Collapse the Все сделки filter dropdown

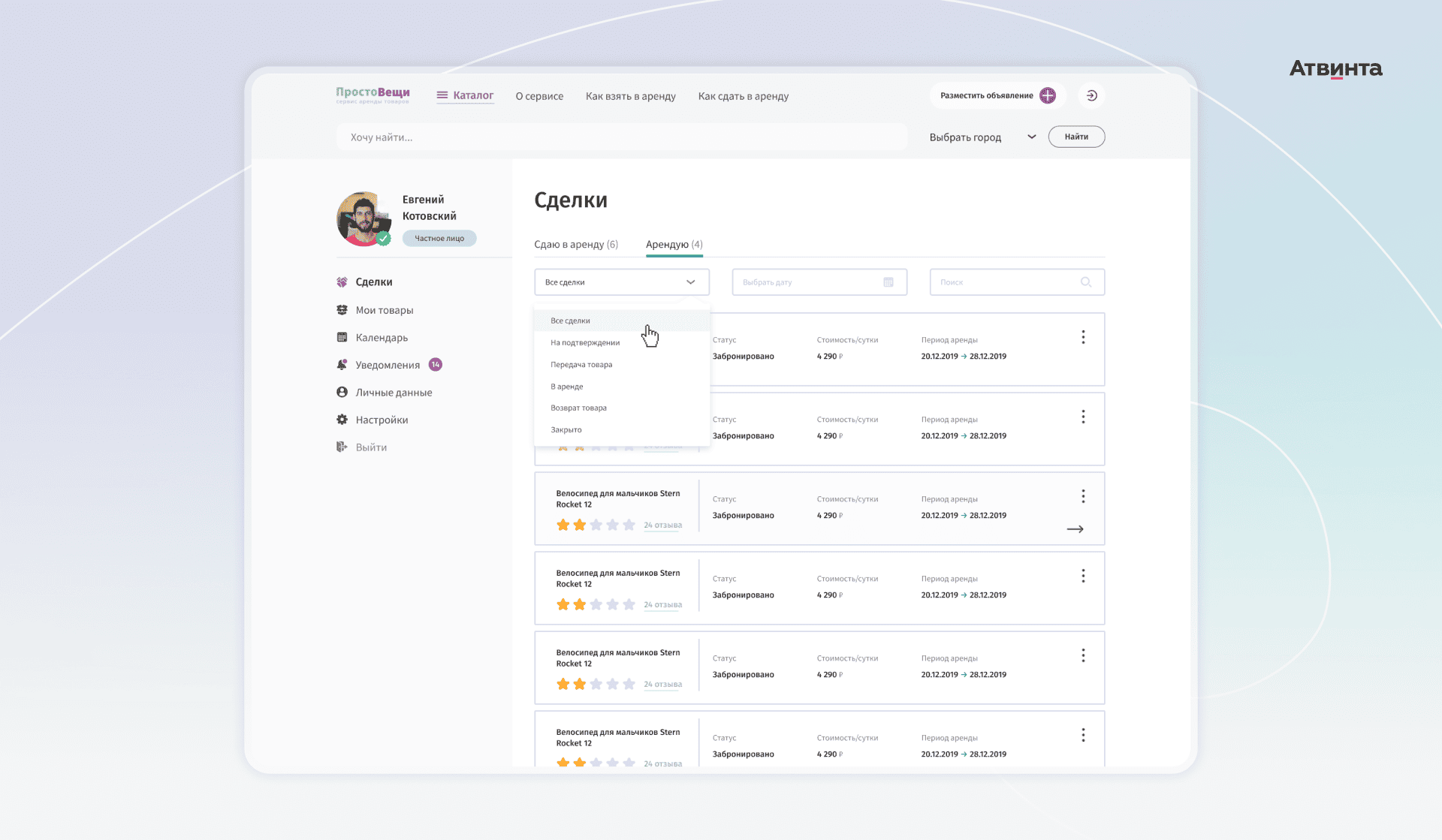click(690, 282)
